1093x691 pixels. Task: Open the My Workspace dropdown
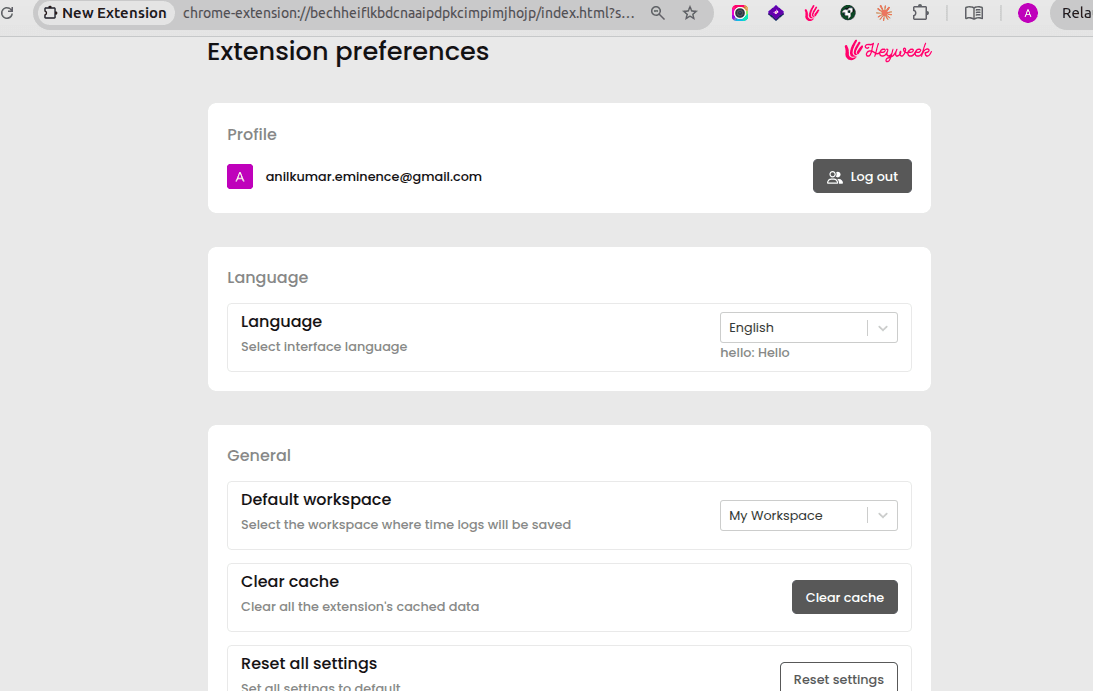coord(809,515)
